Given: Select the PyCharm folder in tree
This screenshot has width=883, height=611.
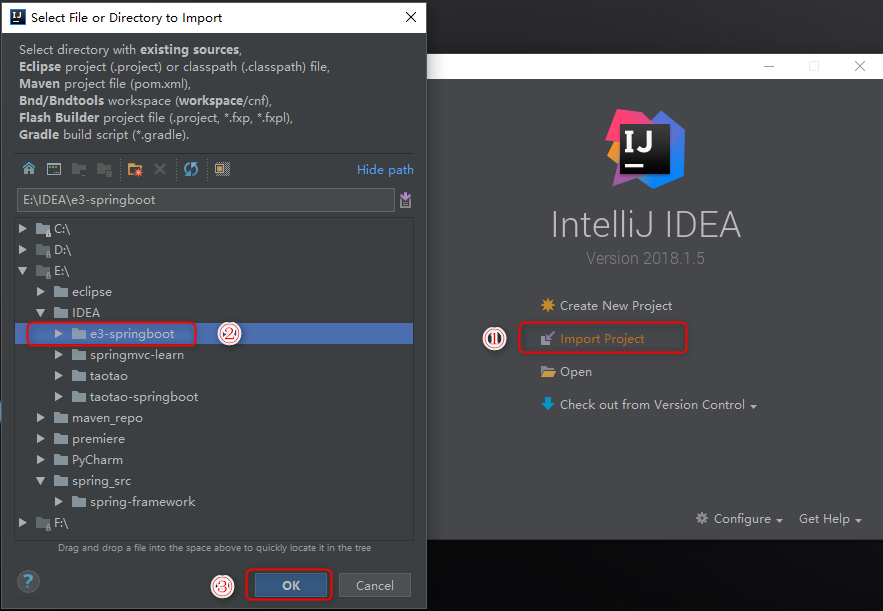Looking at the screenshot, I should (97, 460).
